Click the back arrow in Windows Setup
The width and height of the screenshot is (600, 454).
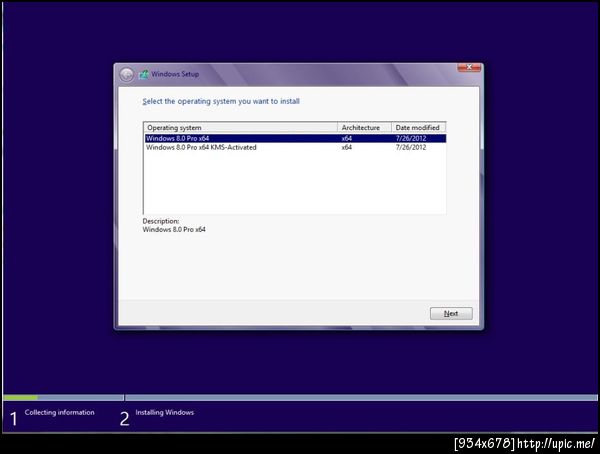coord(126,74)
